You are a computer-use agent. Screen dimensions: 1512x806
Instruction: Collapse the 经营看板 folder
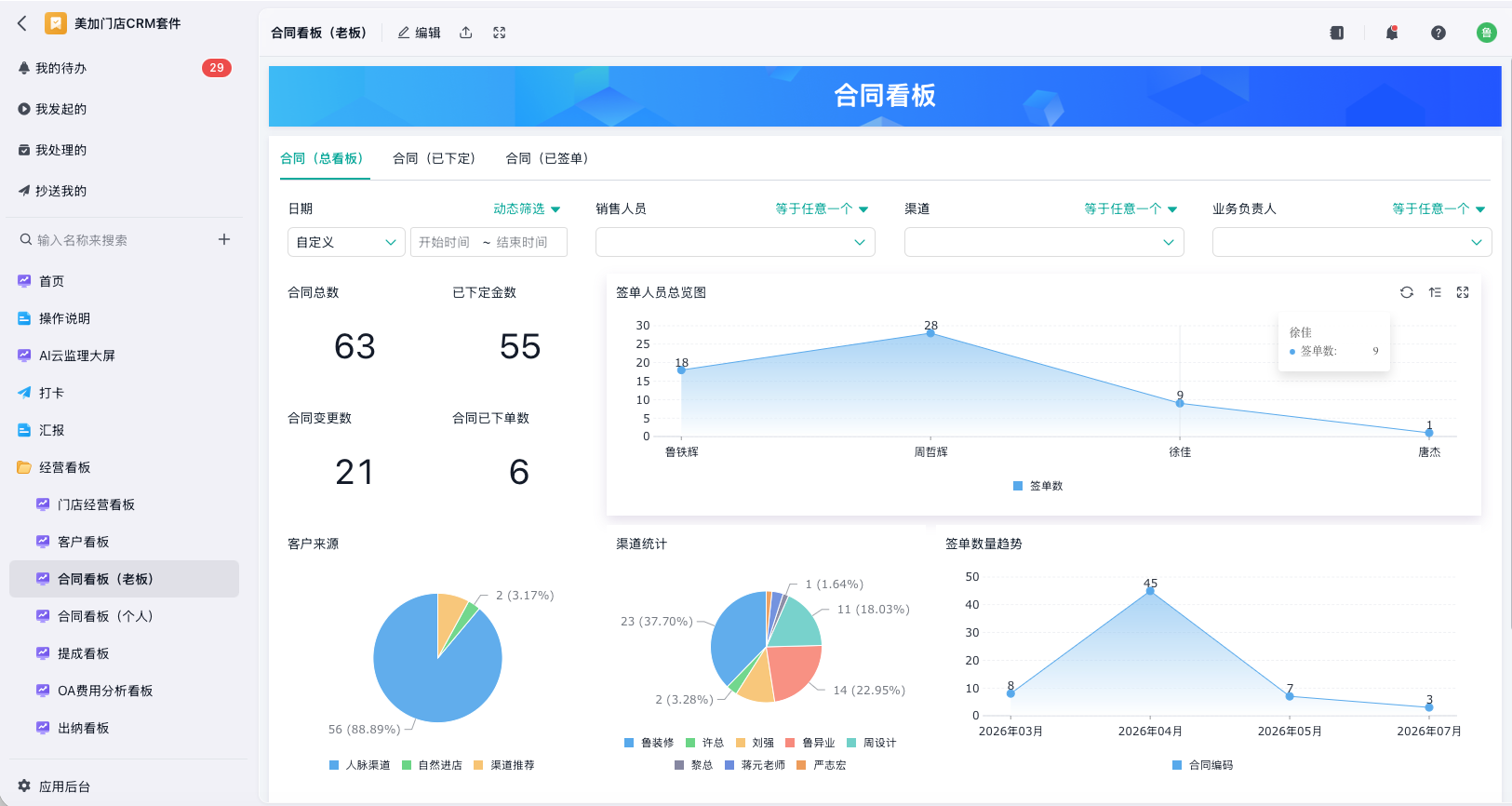tap(125, 467)
